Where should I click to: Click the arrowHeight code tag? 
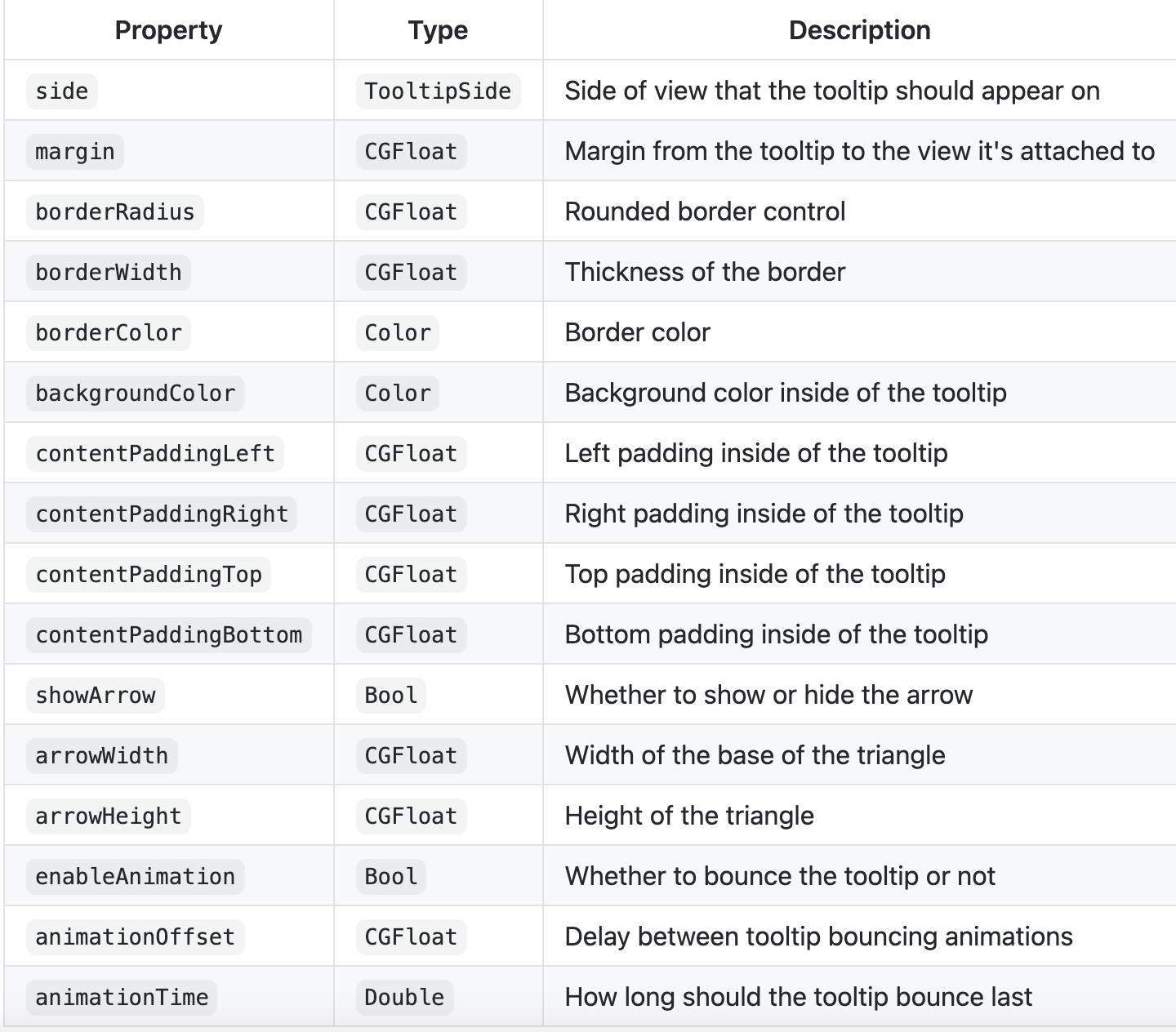coord(109,816)
